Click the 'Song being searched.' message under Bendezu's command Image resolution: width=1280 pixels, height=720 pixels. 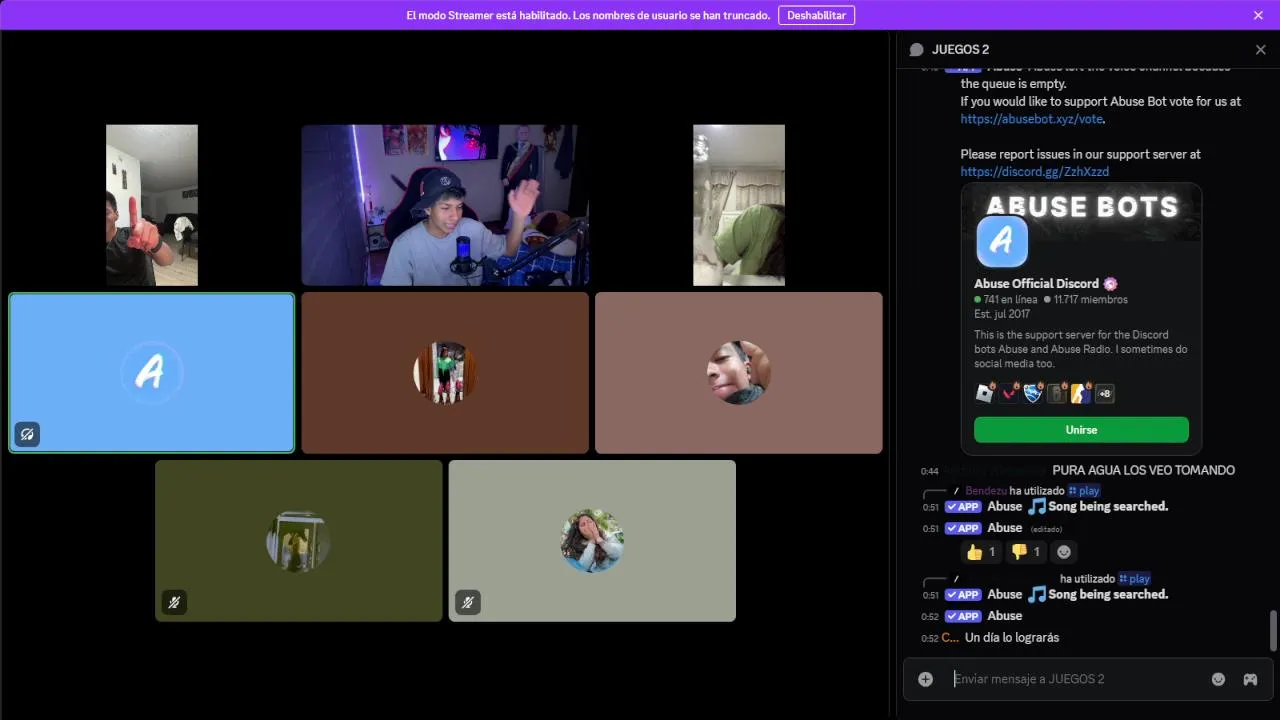1108,507
